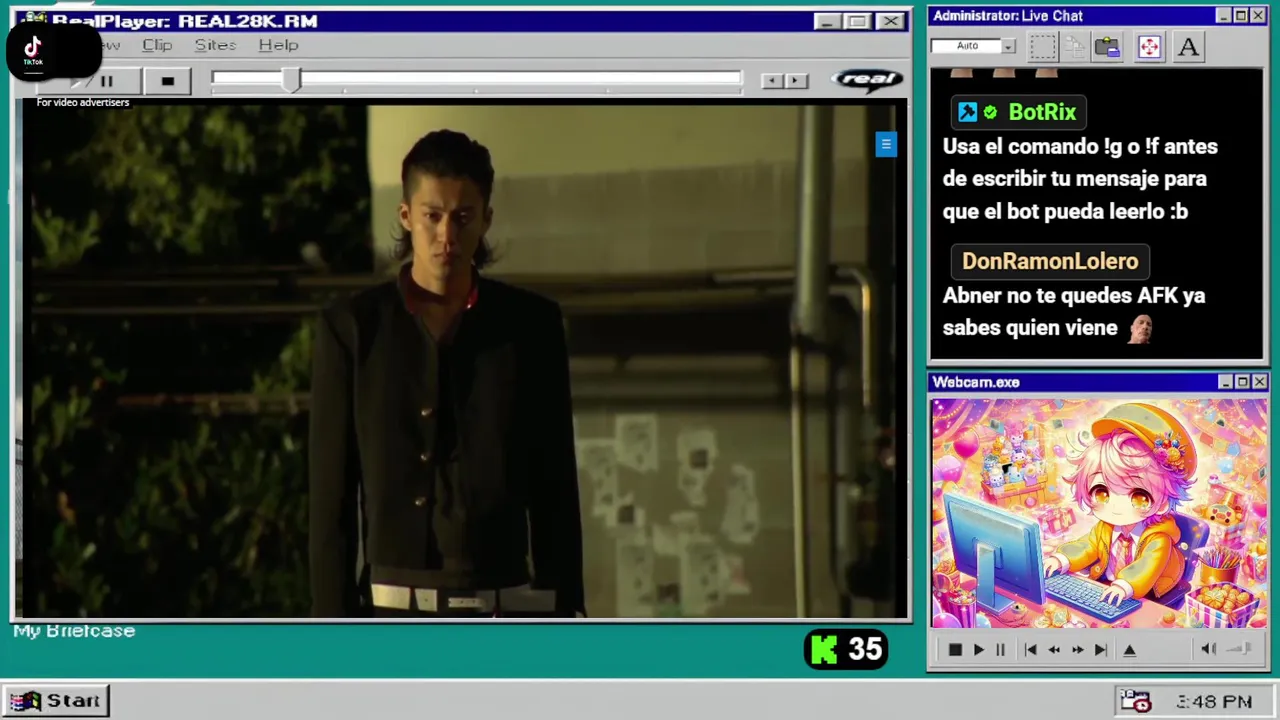Stop the Webcam.exe playback
Screen dimensions: 1280x720
(954, 650)
